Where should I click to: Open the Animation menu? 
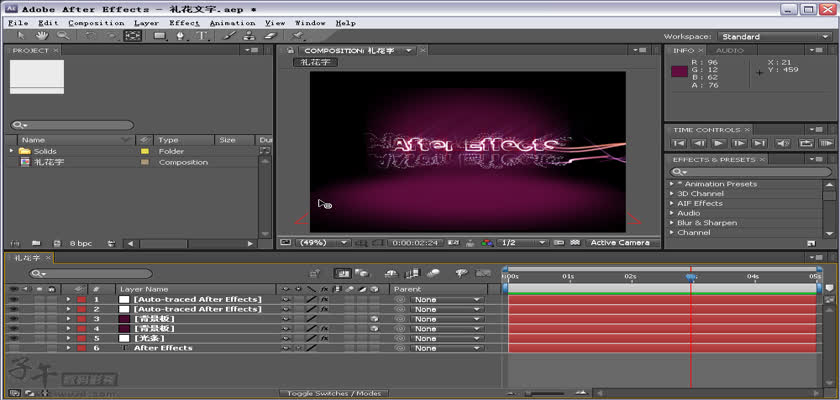point(232,23)
